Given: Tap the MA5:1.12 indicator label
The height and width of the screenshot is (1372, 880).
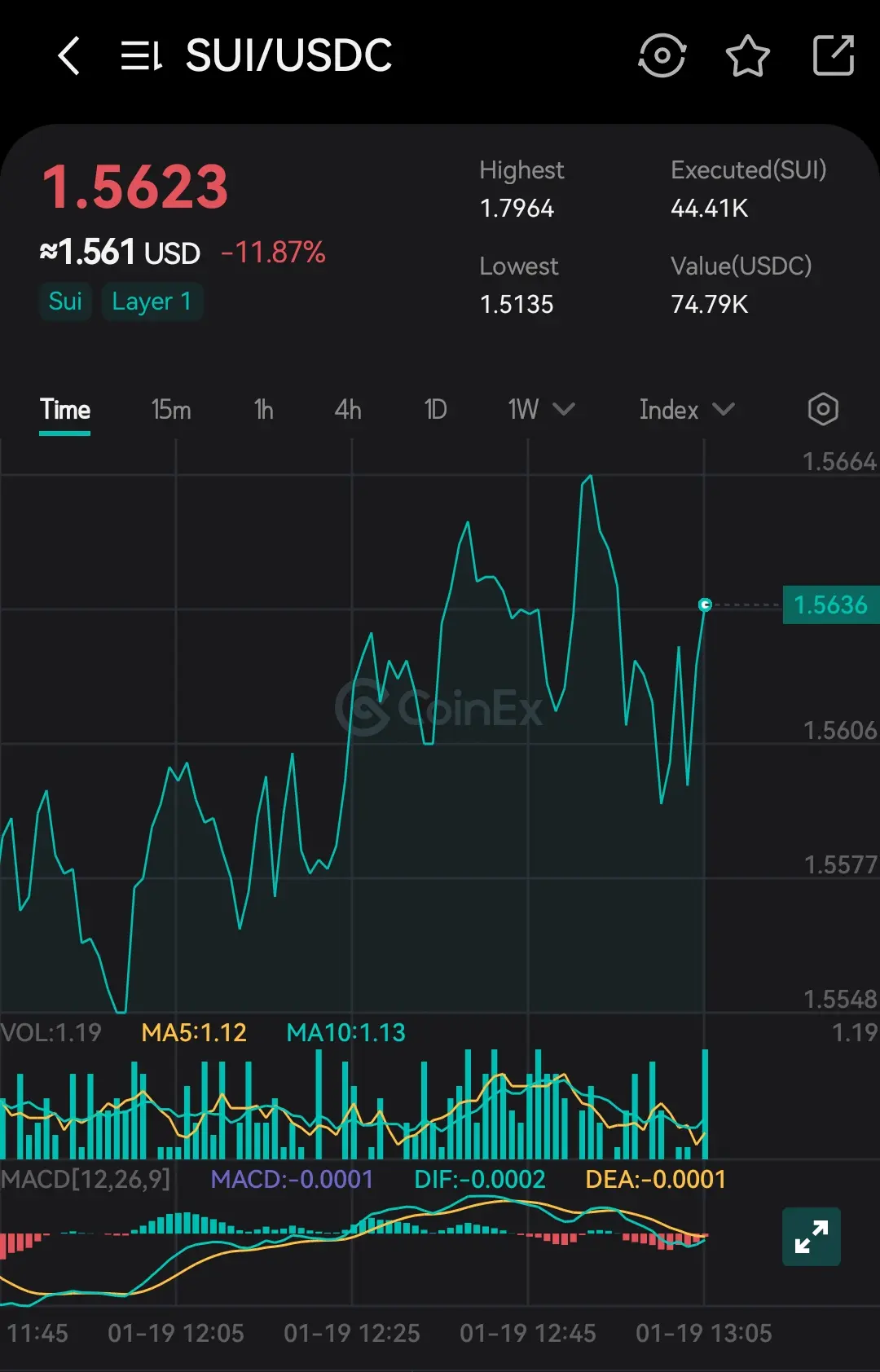Looking at the screenshot, I should click(194, 1032).
